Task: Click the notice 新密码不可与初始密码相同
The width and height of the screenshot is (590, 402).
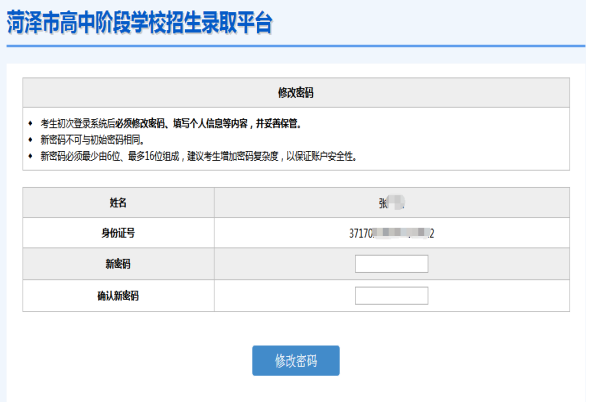Action: click(93, 140)
